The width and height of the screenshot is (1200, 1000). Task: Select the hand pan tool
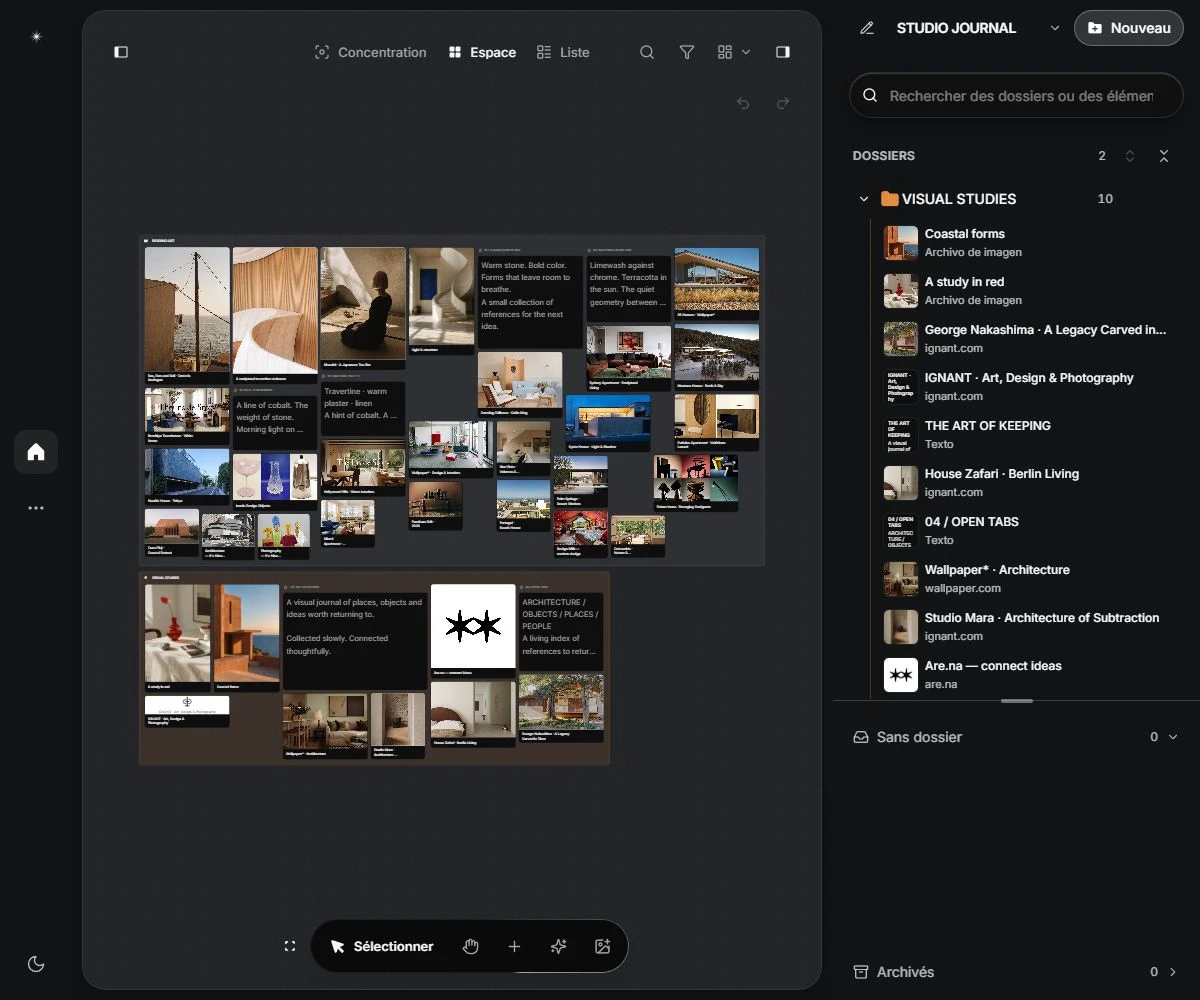point(471,946)
